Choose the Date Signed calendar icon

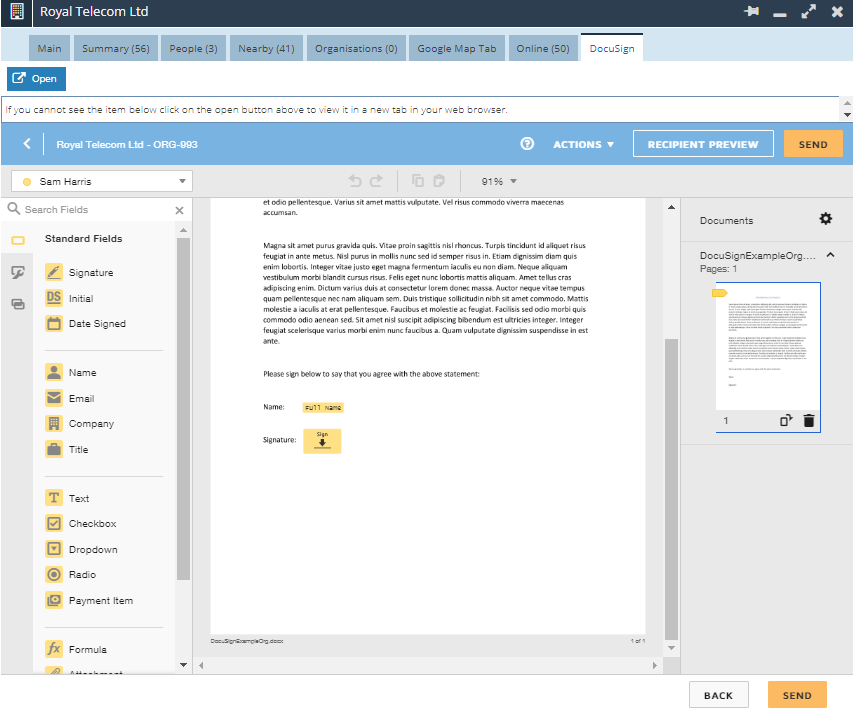(54, 324)
